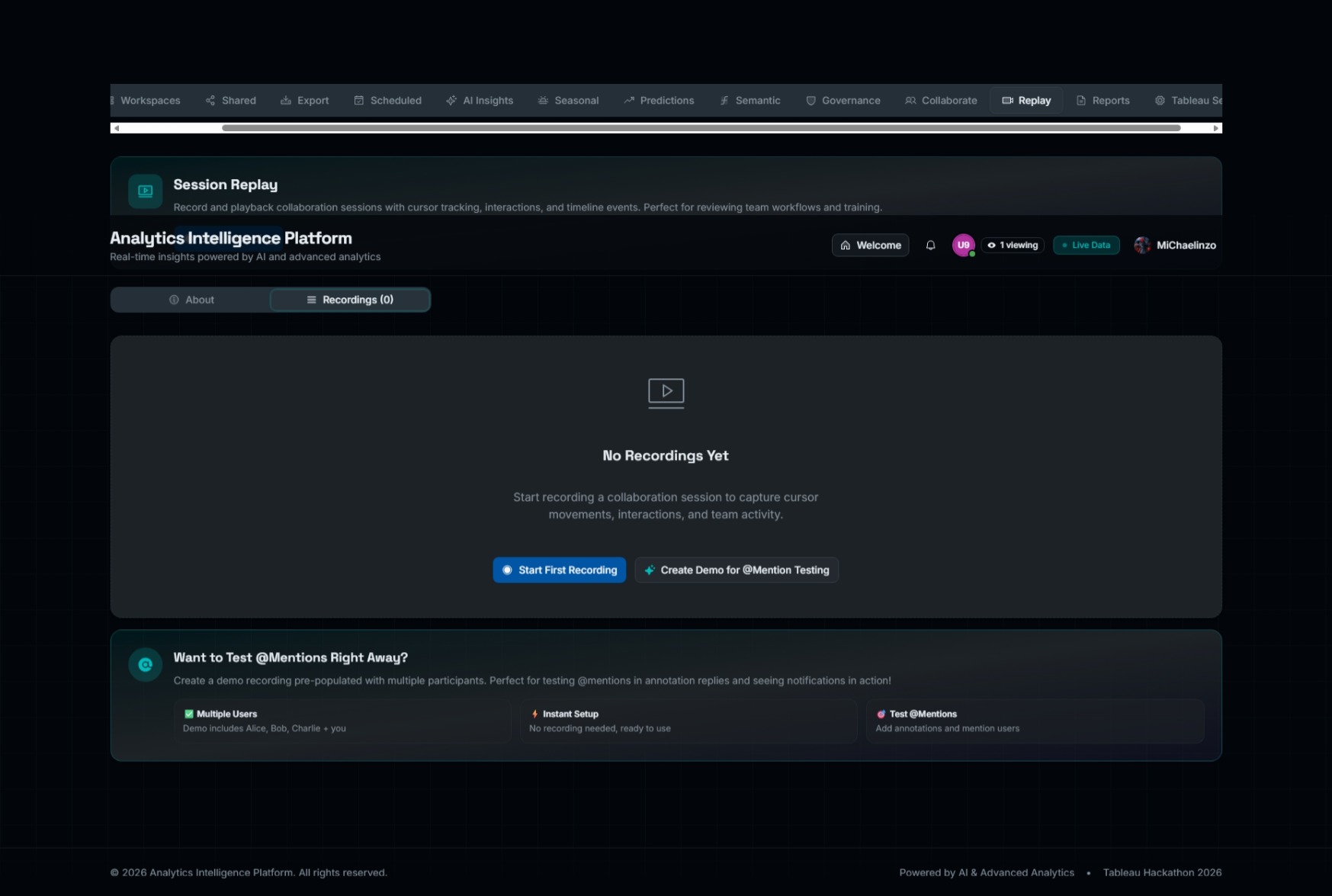Click the Powered by AI & Advanced Analytics text
This screenshot has width=1332, height=896.
click(987, 873)
